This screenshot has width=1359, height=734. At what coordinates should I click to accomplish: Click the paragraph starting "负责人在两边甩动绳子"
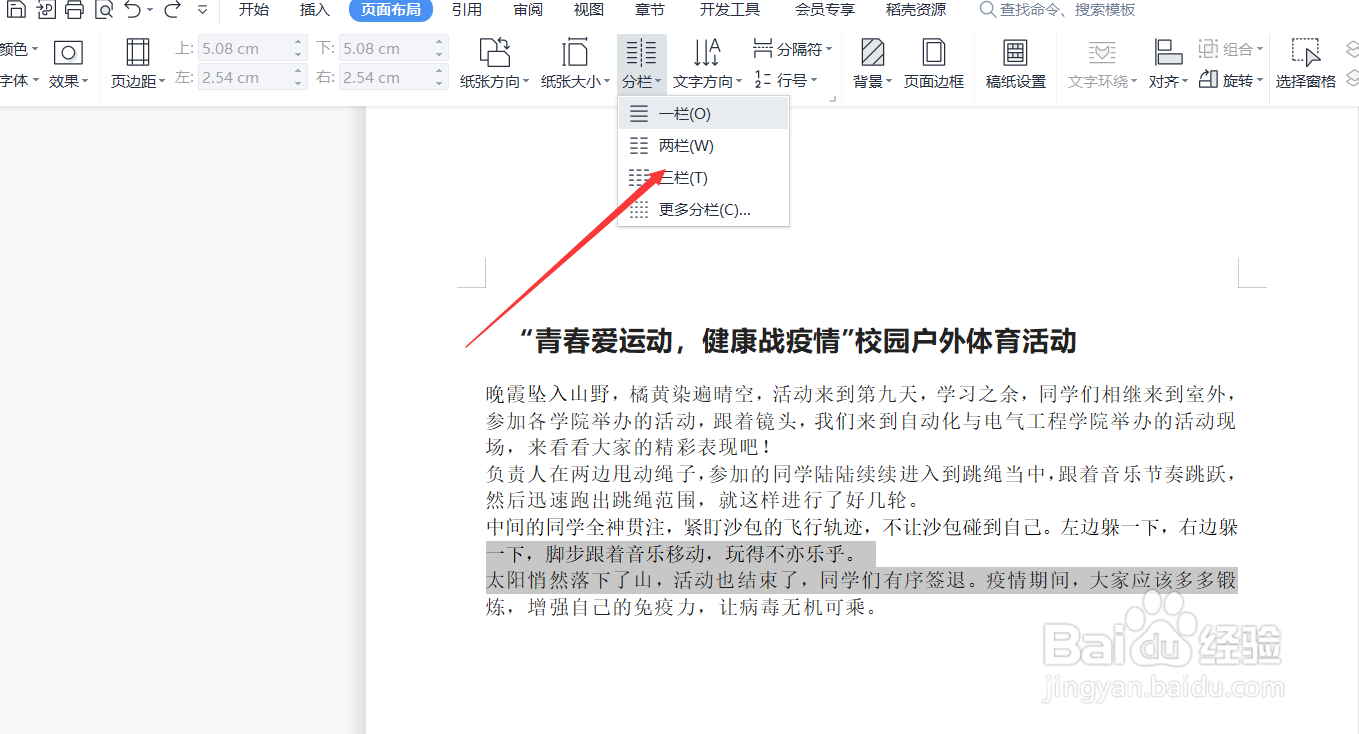point(861,486)
